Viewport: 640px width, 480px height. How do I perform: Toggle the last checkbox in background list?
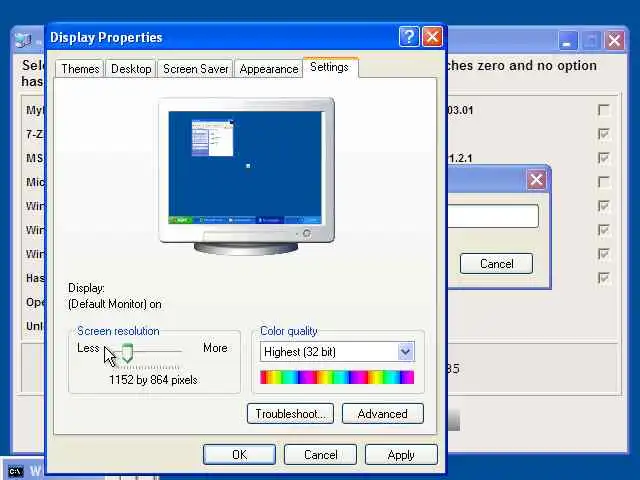[604, 278]
